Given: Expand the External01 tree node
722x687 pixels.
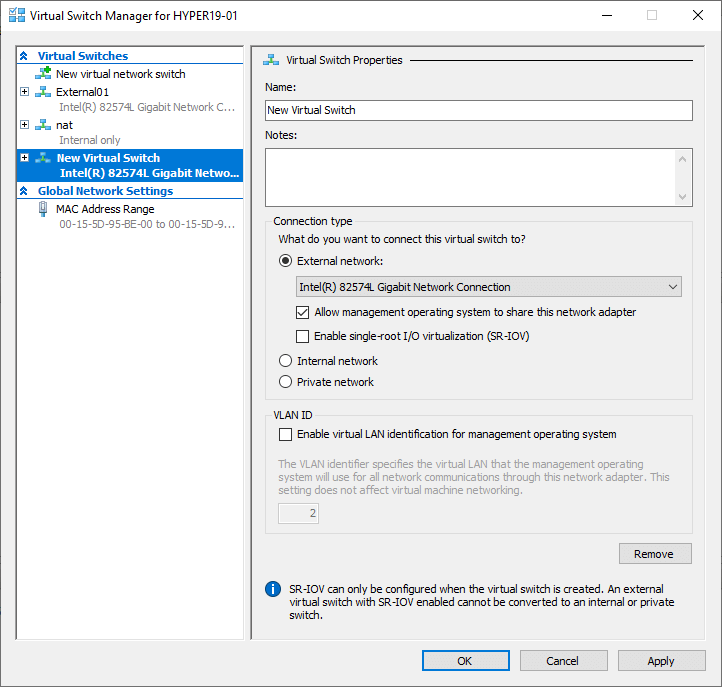Looking at the screenshot, I should tap(25, 92).
